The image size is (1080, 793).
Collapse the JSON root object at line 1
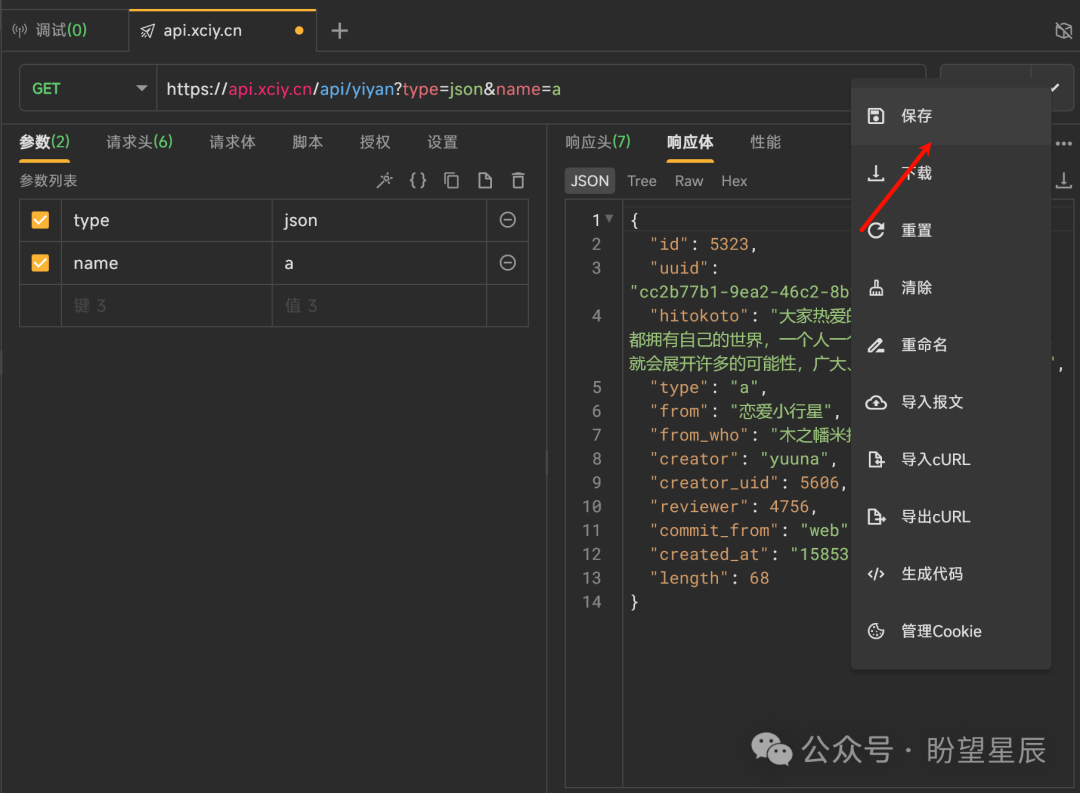(x=609, y=219)
